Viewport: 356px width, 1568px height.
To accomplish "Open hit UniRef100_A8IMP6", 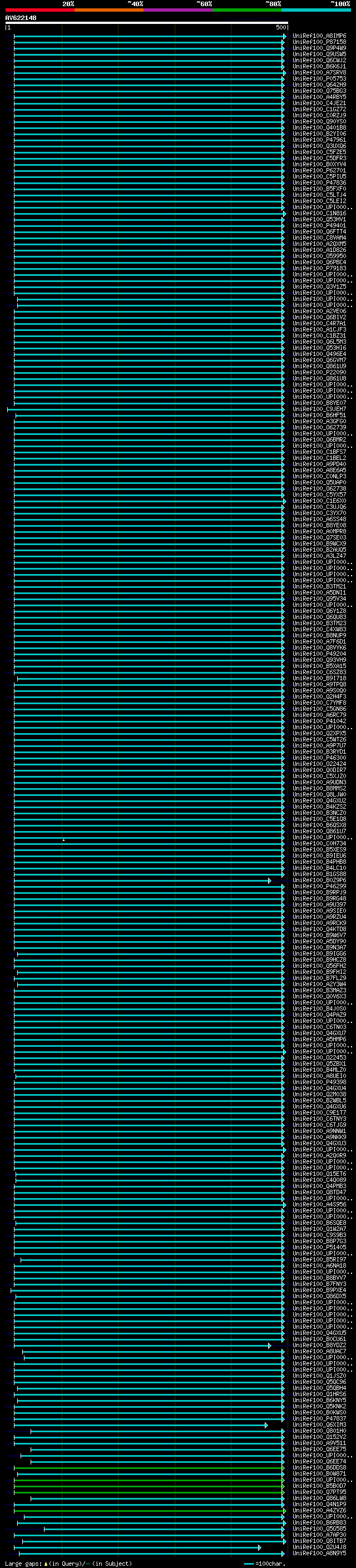I will 319,36.
